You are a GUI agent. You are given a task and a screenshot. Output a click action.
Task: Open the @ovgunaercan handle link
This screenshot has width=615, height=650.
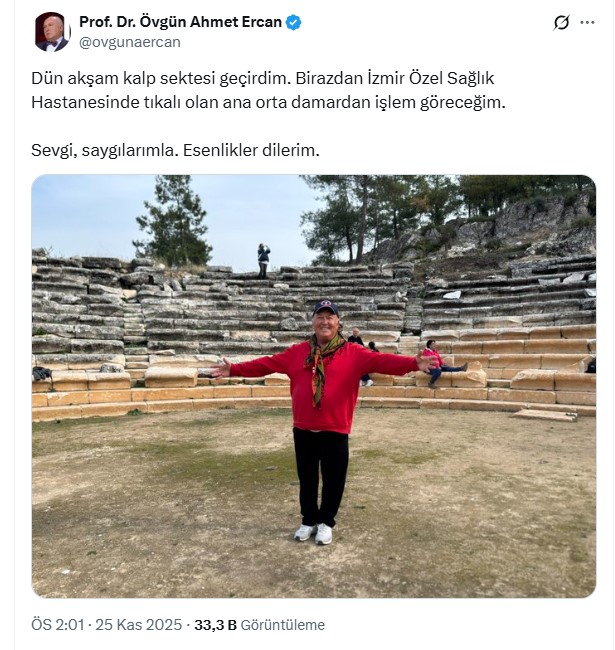pyautogui.click(x=129, y=42)
